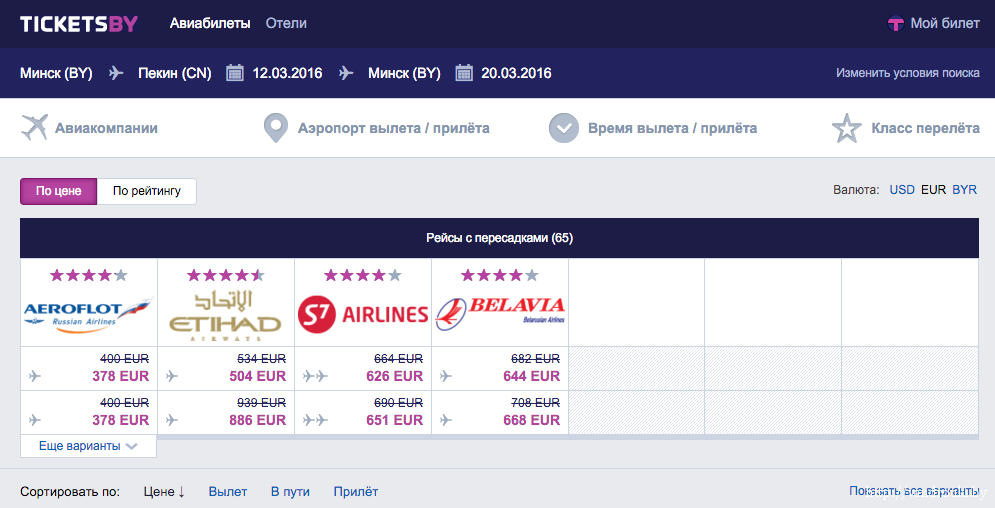The width and height of the screenshot is (995, 508).
Task: Open the Время вылета / прилёта filter
Action: (x=672, y=128)
